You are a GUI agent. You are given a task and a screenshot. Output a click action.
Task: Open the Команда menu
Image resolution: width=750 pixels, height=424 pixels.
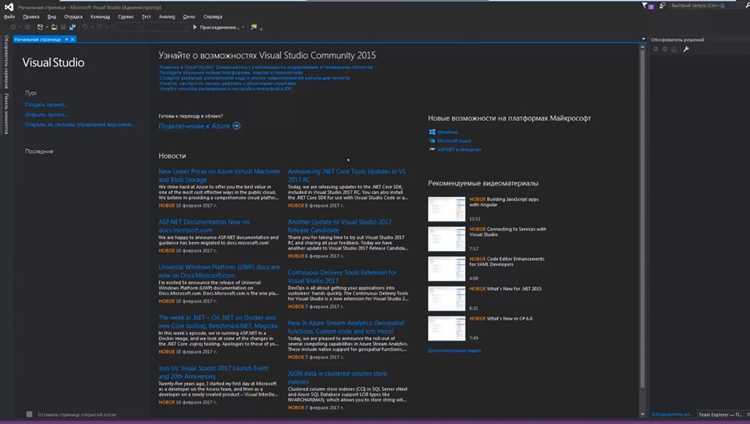click(100, 17)
